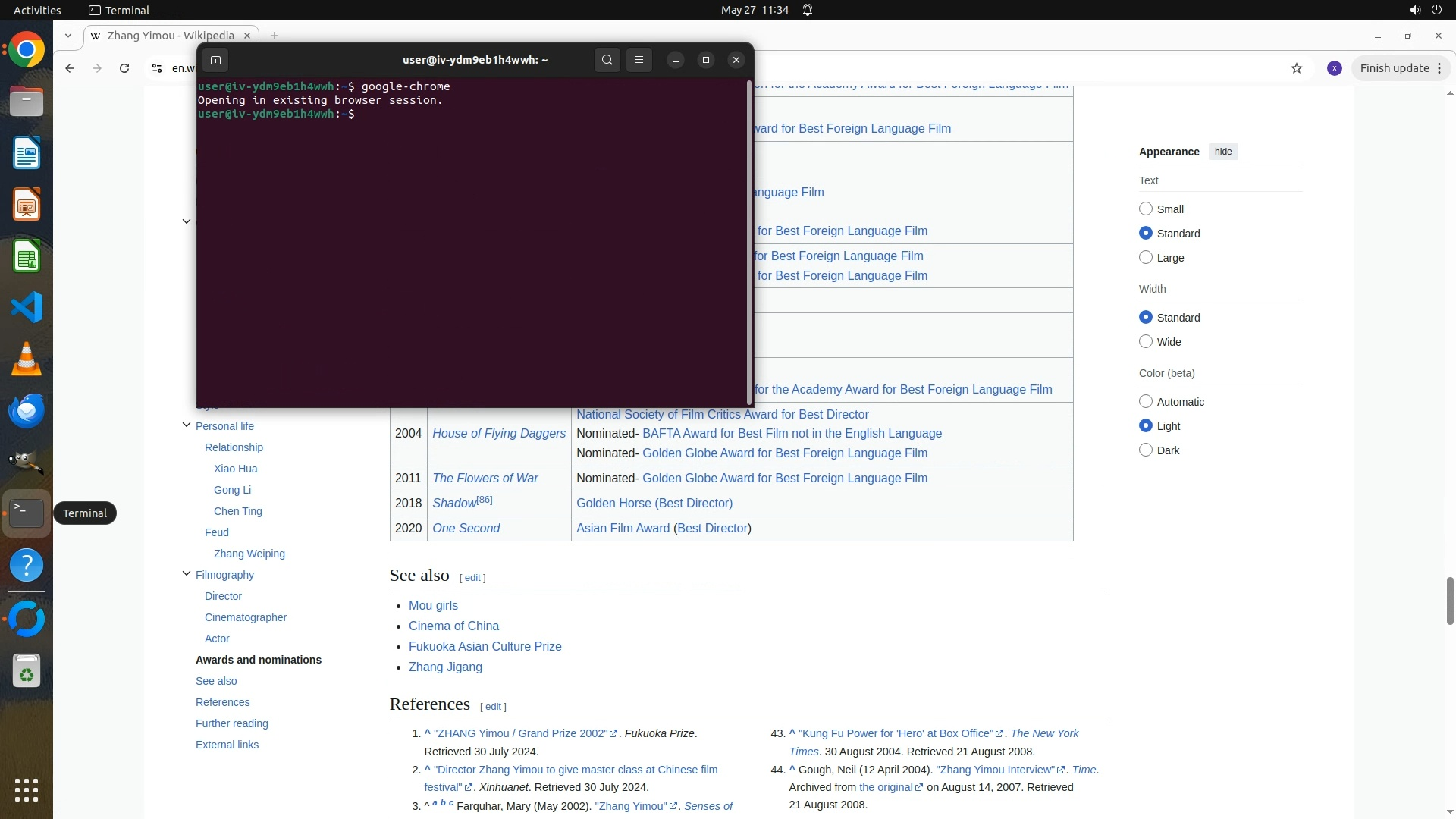
Task: Open the House of Flying Daggers link
Action: click(x=498, y=434)
